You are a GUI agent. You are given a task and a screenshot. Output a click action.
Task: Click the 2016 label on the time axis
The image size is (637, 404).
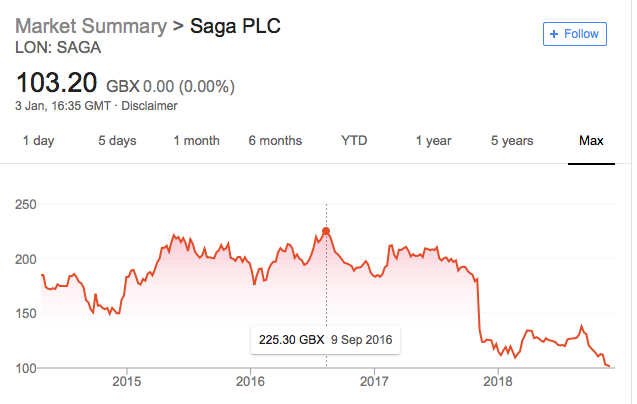250,381
